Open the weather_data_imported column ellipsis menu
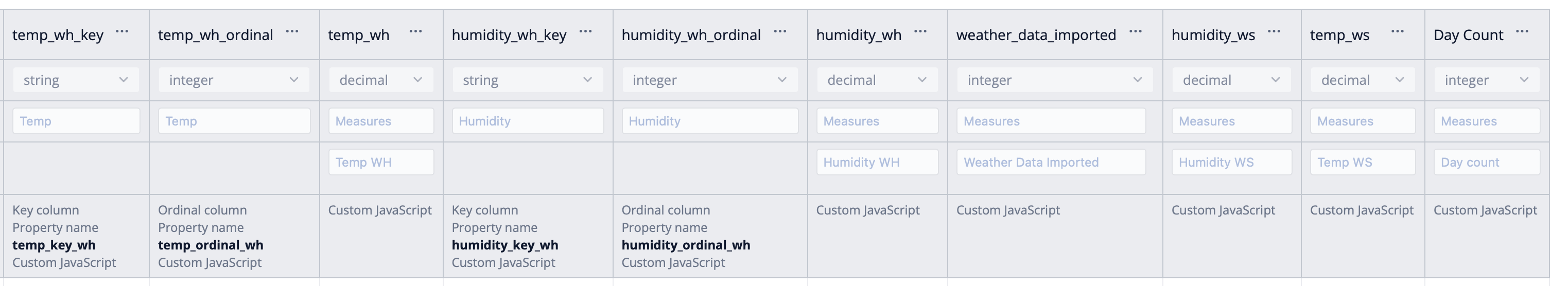 click(x=1135, y=32)
